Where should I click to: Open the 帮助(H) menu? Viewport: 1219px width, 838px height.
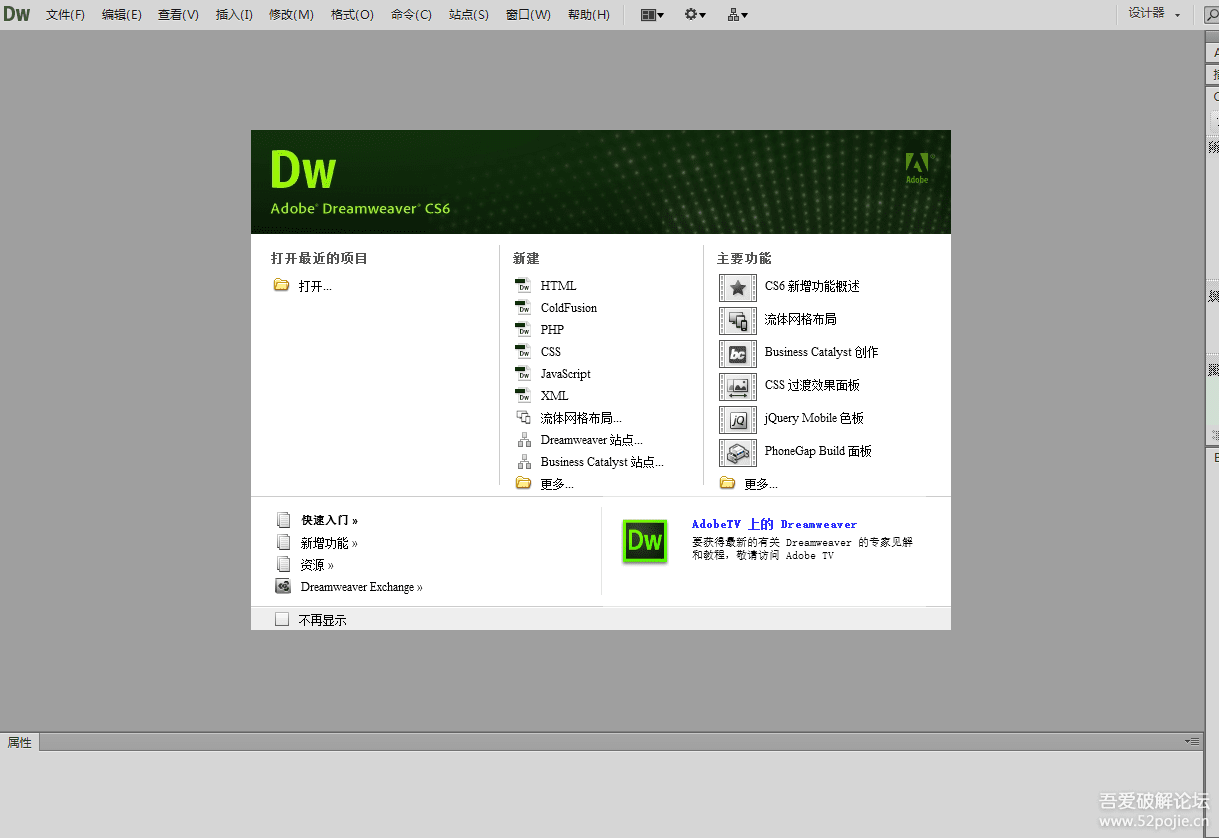point(589,15)
